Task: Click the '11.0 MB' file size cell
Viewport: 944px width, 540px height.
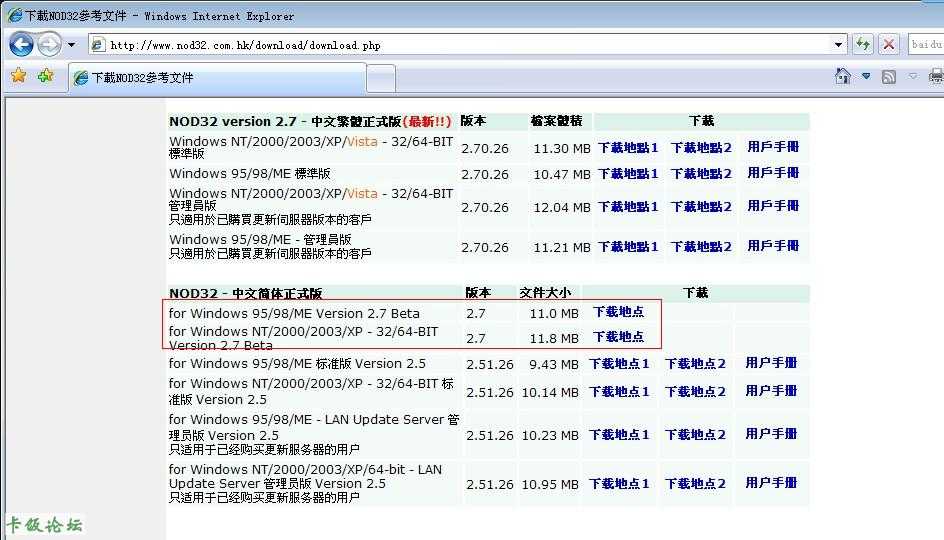Action: [554, 314]
